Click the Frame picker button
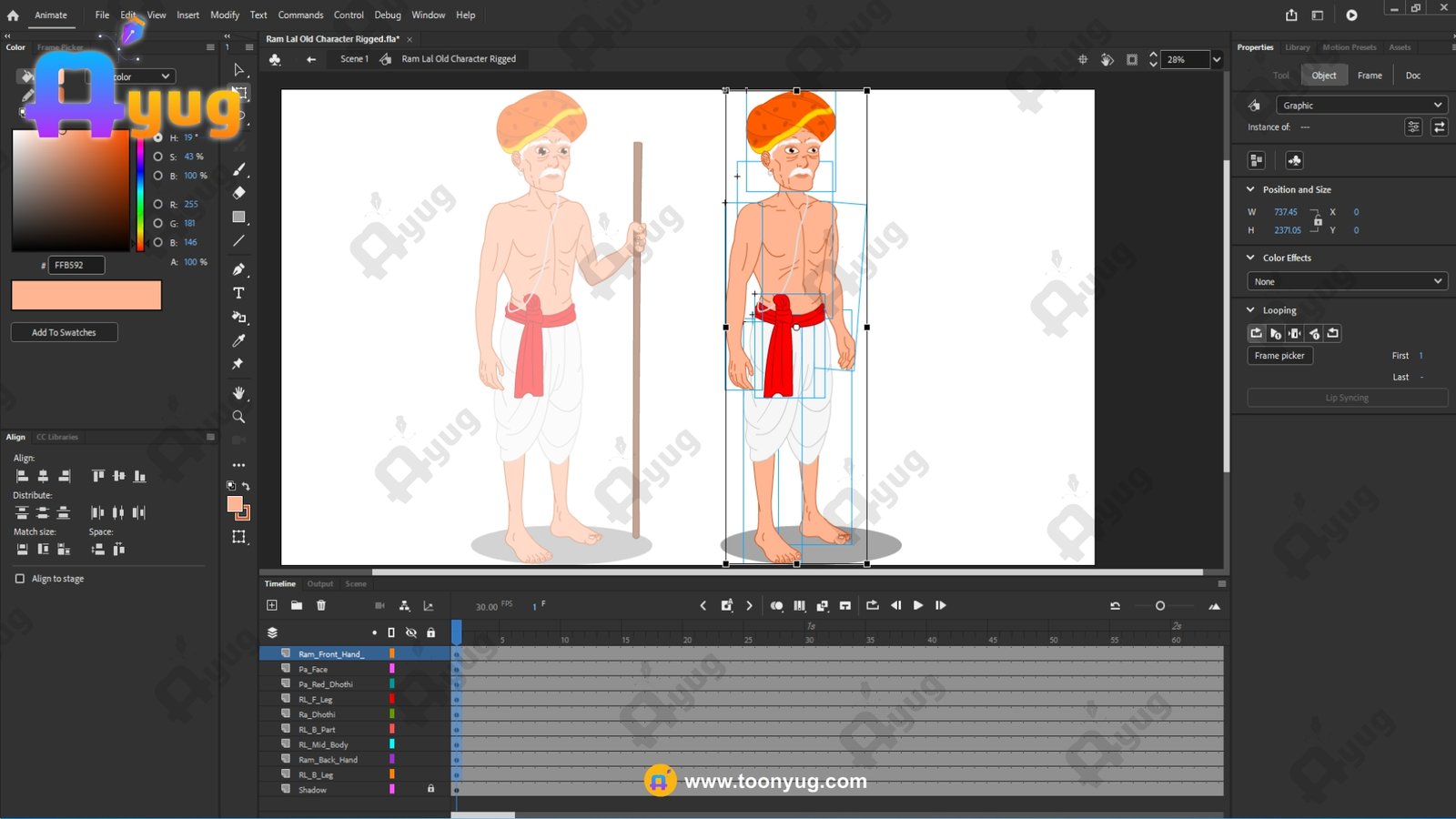Viewport: 1456px width, 819px height. (1279, 356)
